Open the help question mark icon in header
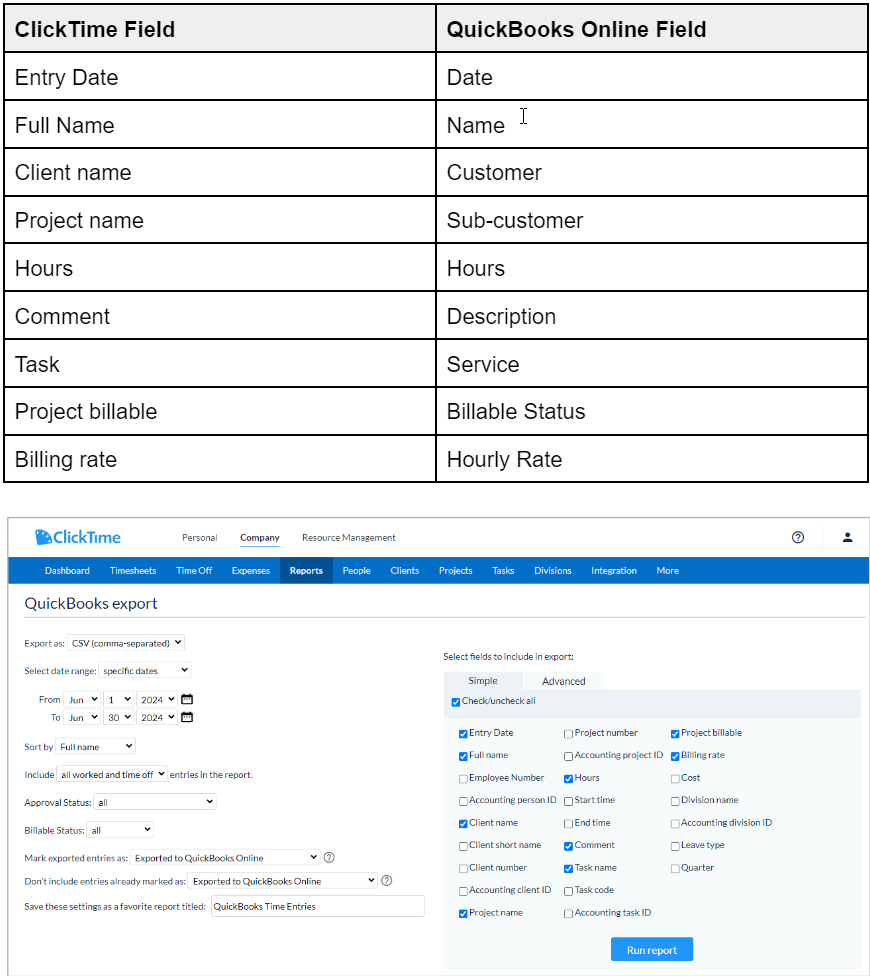This screenshot has height=976, width=870. coord(797,537)
